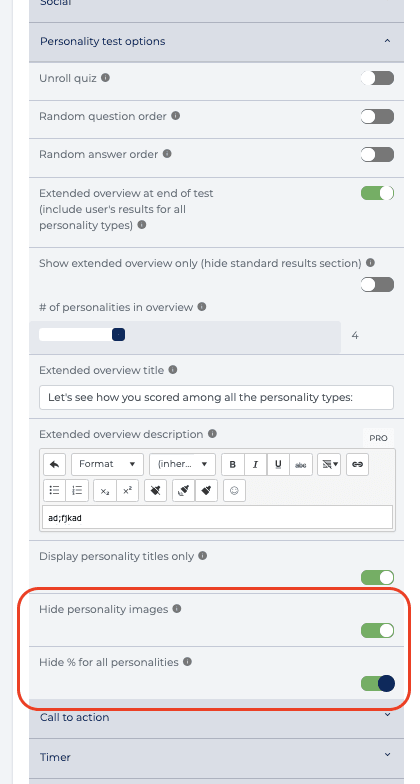Screen dimensions: 420x784
Task: Enable the Unroll quiz toggle
Action: pos(378,78)
